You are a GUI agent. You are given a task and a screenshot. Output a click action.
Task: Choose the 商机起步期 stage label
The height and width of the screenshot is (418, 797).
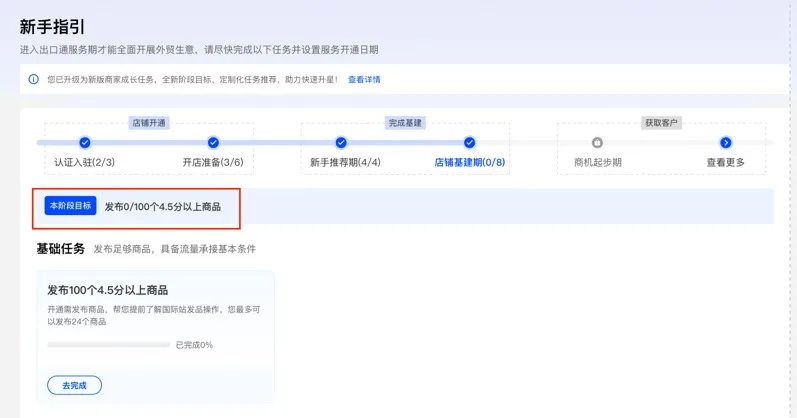click(598, 162)
